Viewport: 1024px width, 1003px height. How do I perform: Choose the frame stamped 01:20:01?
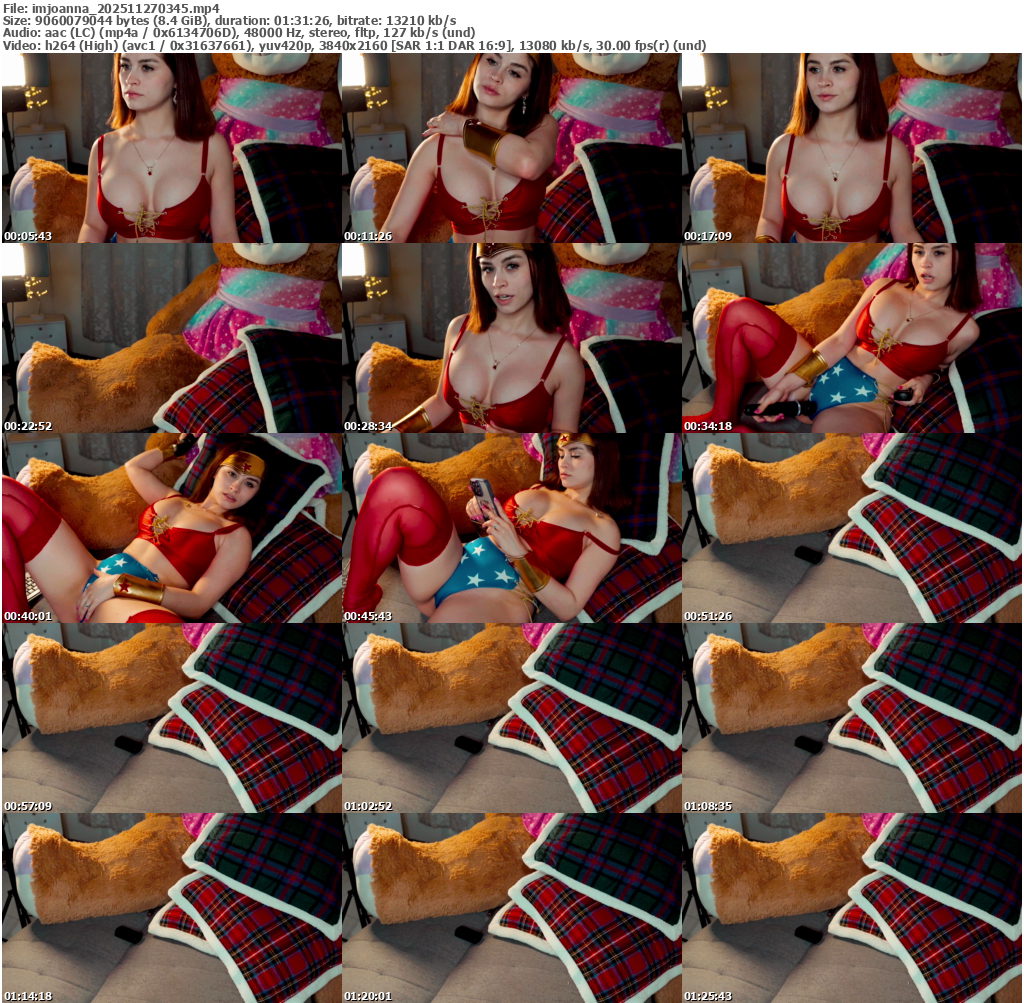coord(512,908)
